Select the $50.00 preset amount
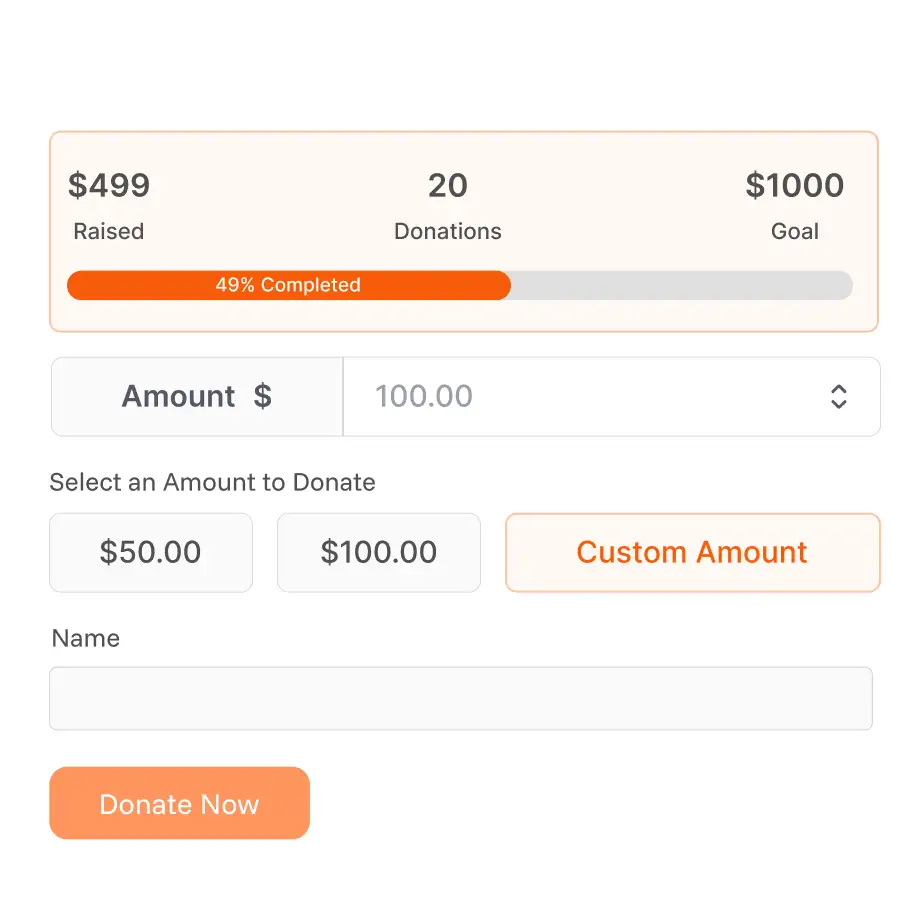The image size is (923, 917). (x=151, y=553)
